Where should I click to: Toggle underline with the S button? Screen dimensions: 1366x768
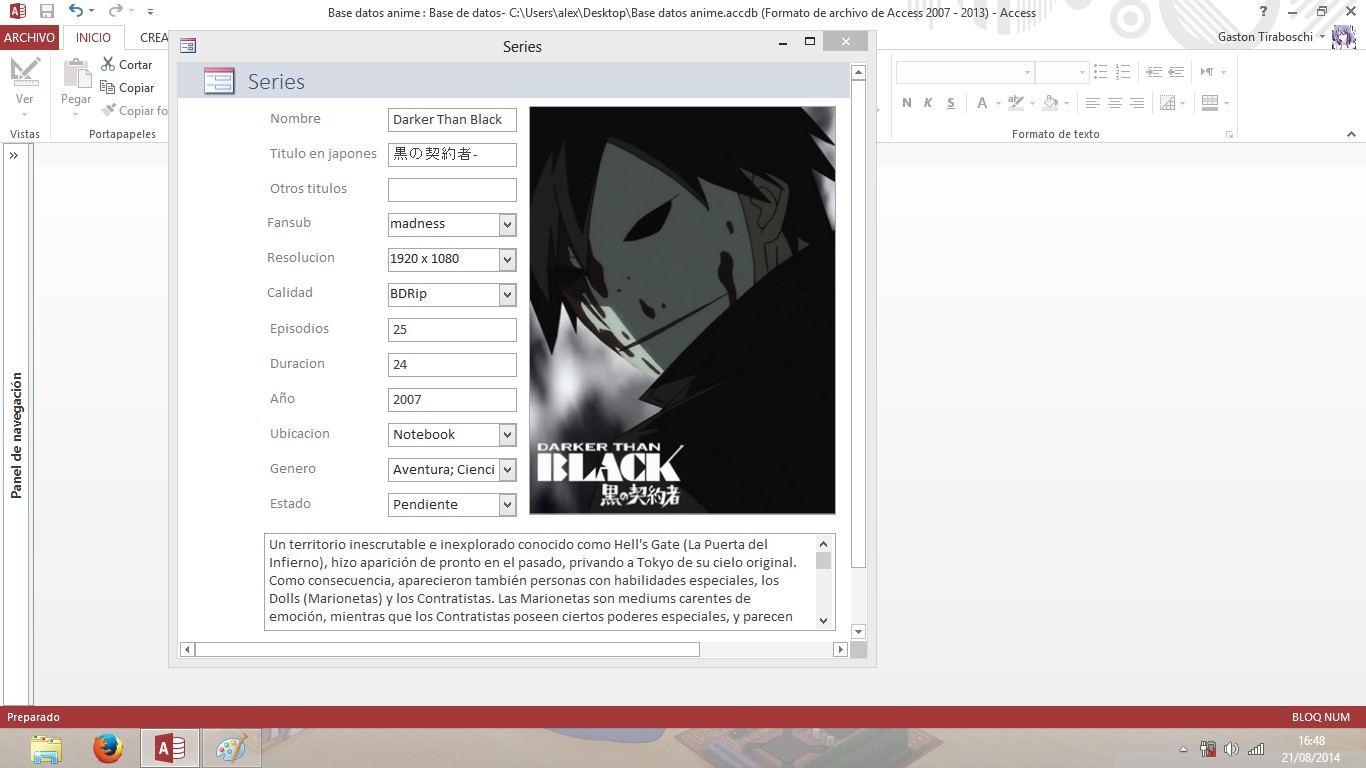950,103
